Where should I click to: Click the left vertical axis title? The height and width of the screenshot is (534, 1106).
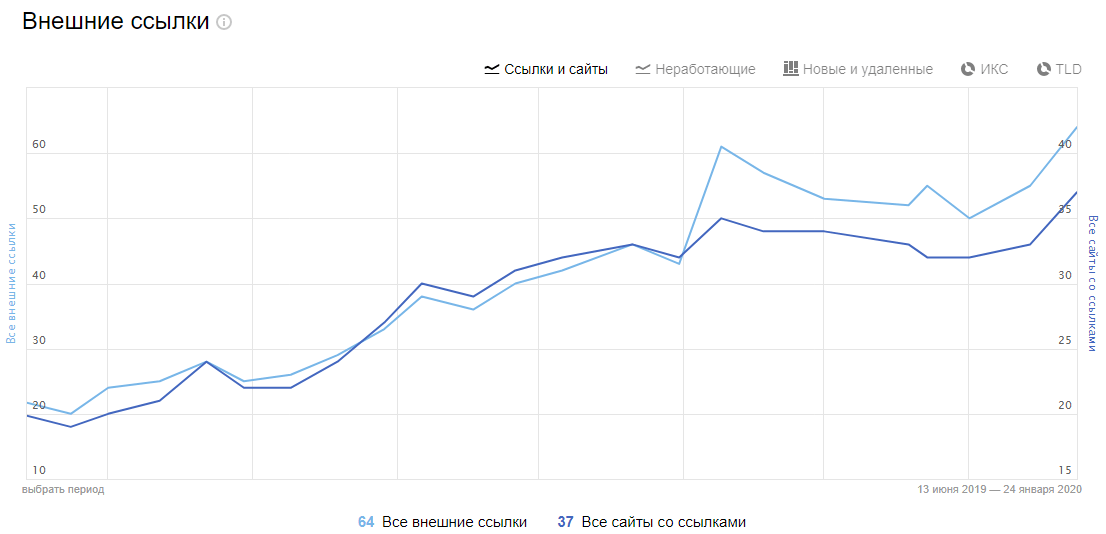click(x=12, y=283)
